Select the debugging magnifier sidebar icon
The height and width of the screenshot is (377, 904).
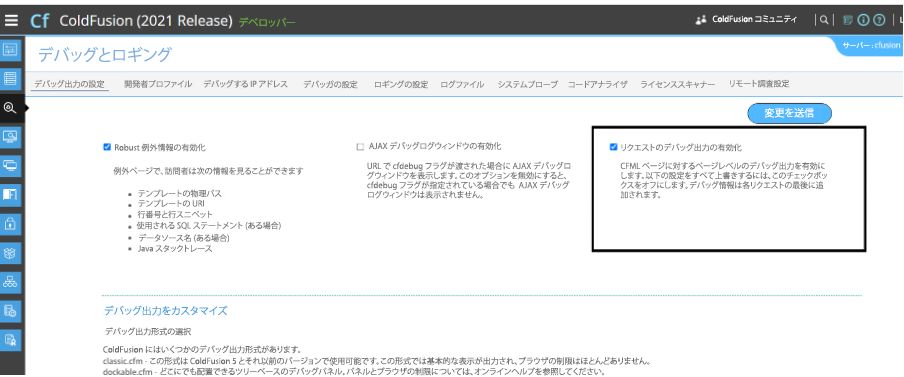(x=10, y=107)
